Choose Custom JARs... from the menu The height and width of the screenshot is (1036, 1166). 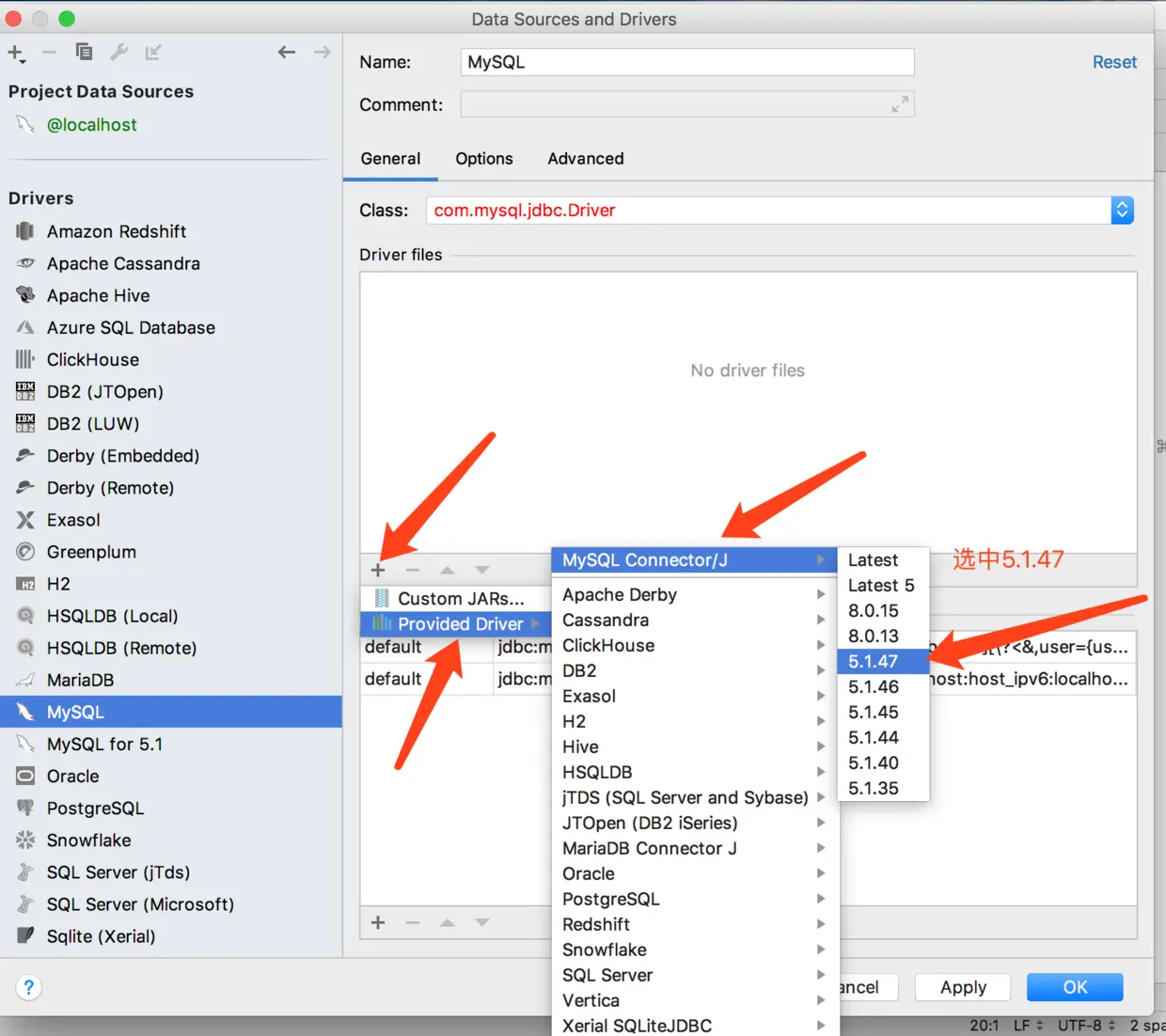pos(456,598)
